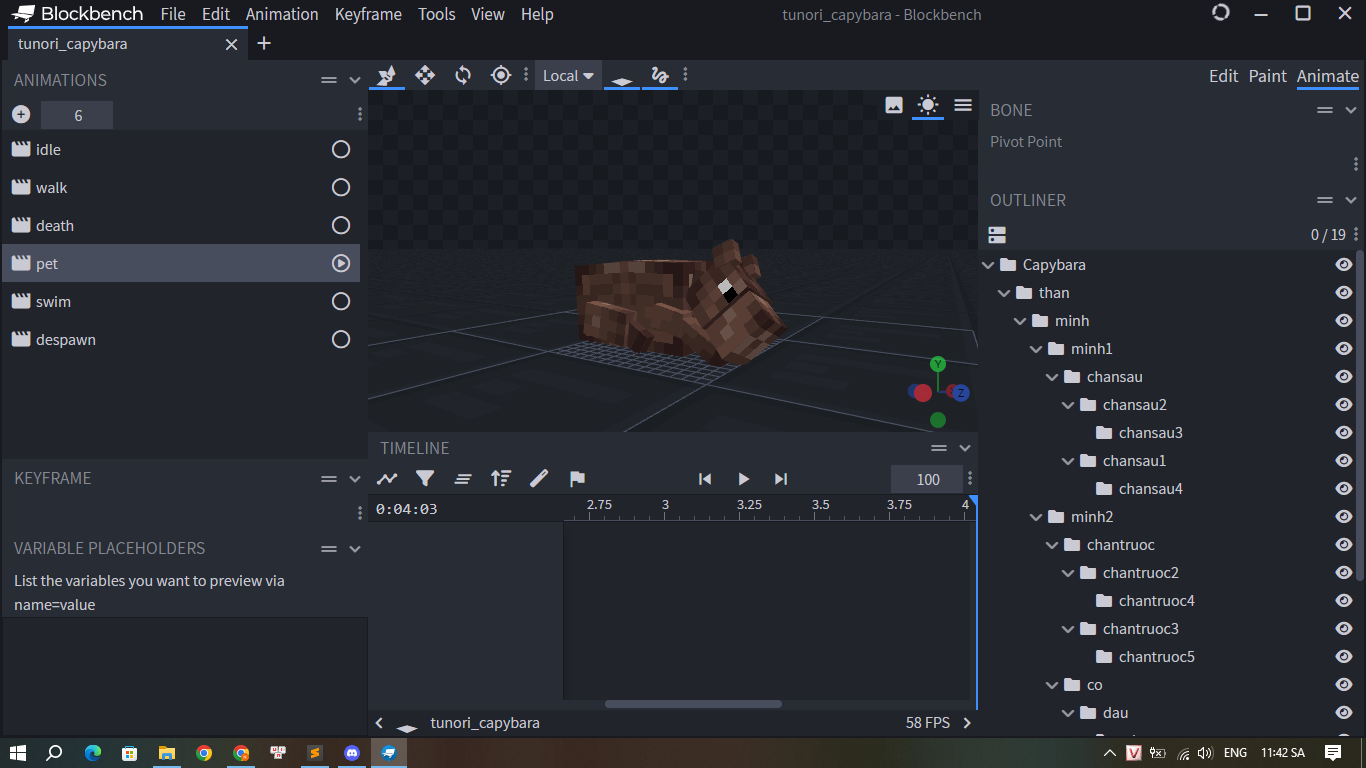Collapse the minh2 group in outliner
This screenshot has height=768, width=1366.
[1036, 517]
